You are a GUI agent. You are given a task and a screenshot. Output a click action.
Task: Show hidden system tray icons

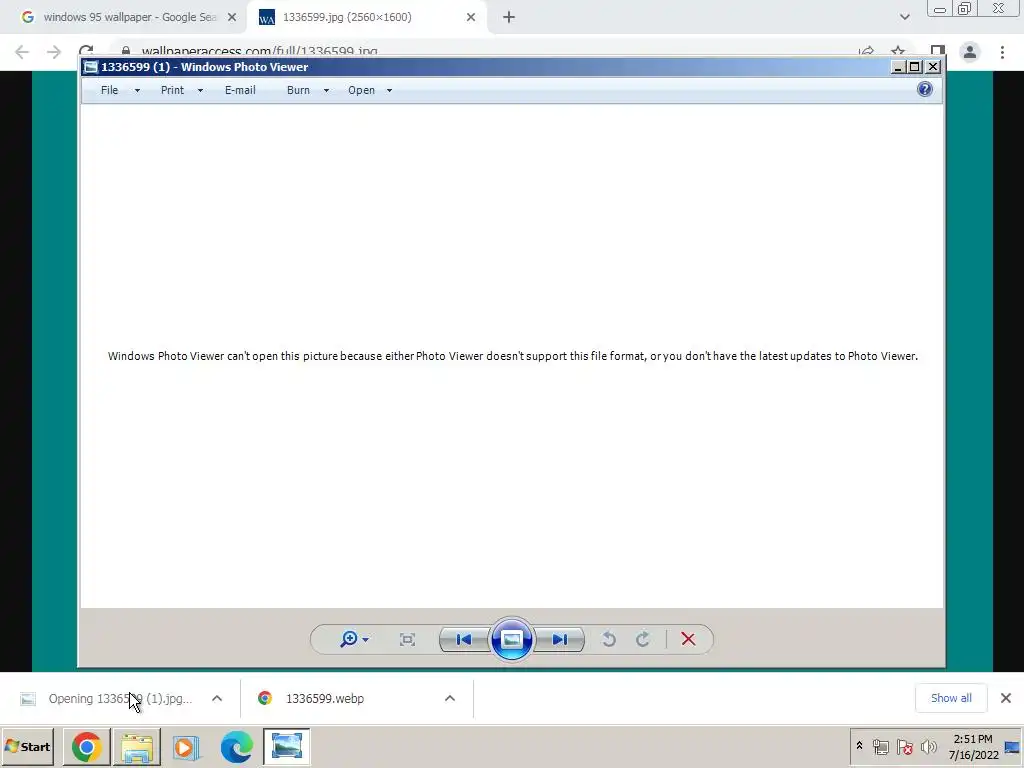click(859, 745)
